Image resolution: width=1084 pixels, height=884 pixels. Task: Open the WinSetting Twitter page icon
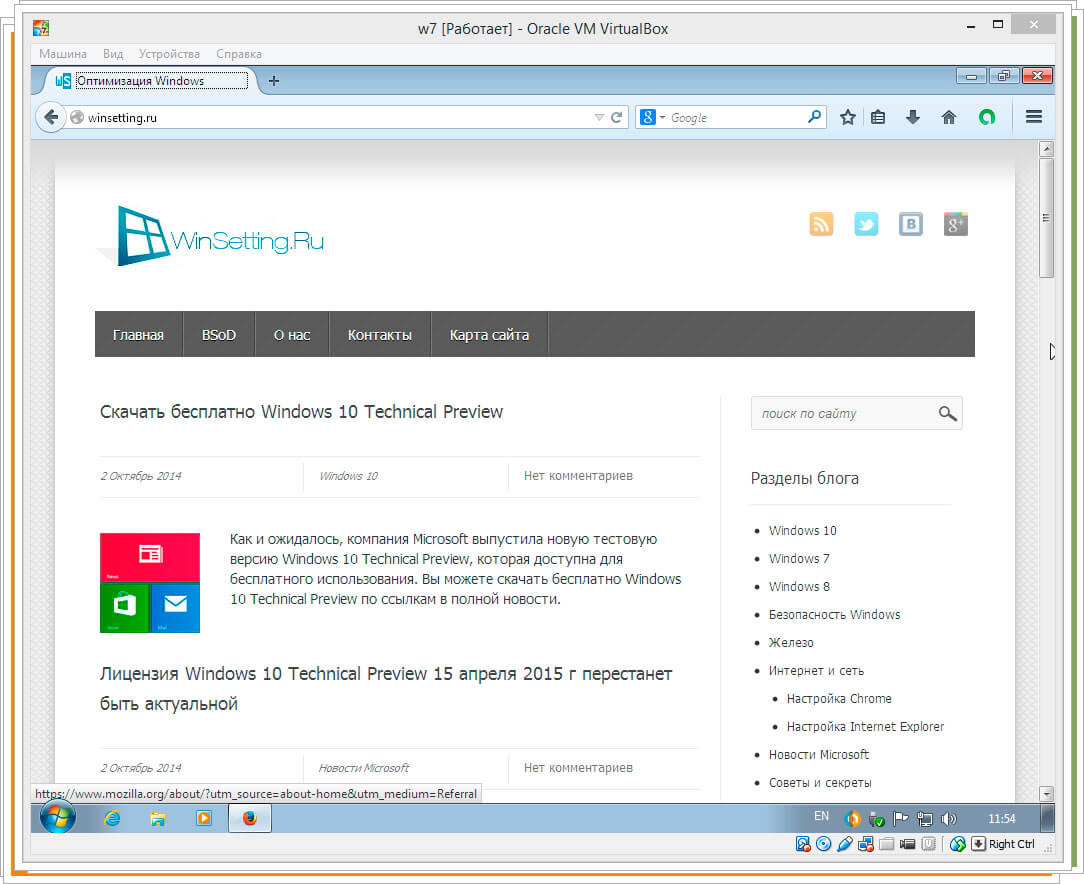click(x=866, y=224)
